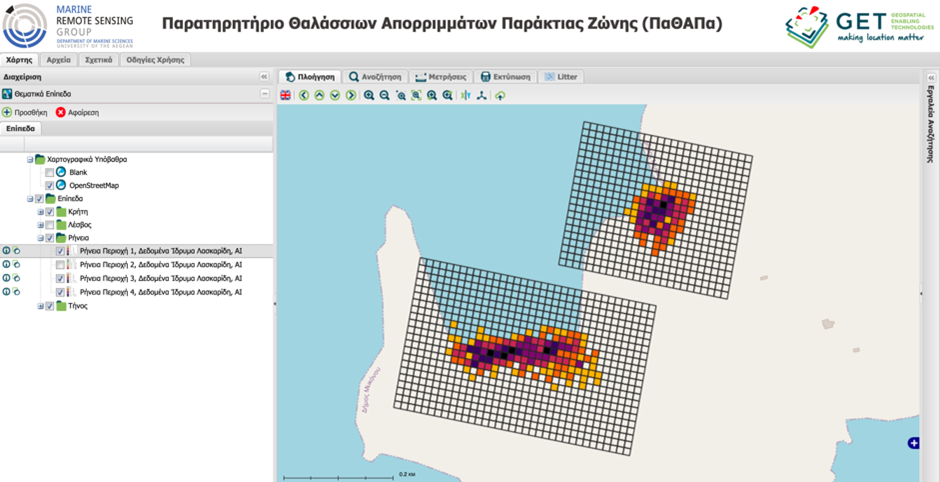Expand the Τήνος folder node
The height and width of the screenshot is (482, 940).
click(x=41, y=306)
